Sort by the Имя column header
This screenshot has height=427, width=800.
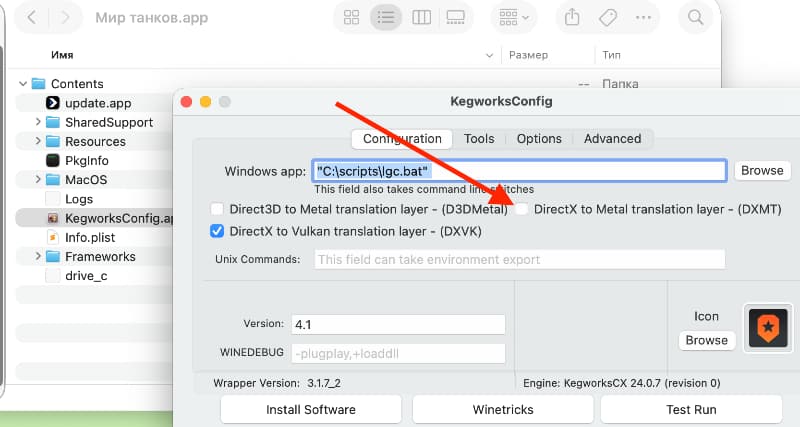[x=62, y=55]
